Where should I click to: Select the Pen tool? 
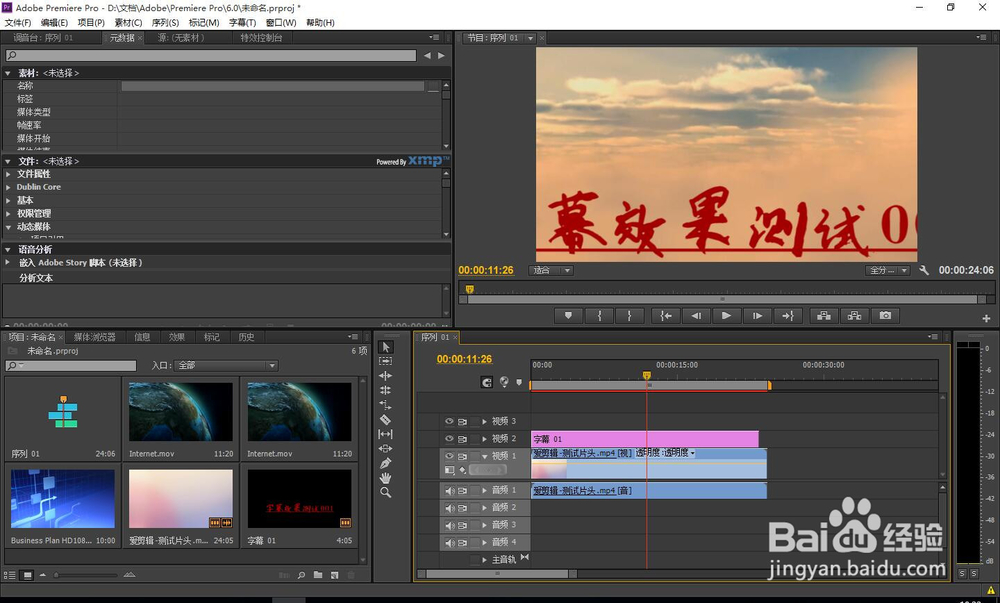(x=385, y=463)
